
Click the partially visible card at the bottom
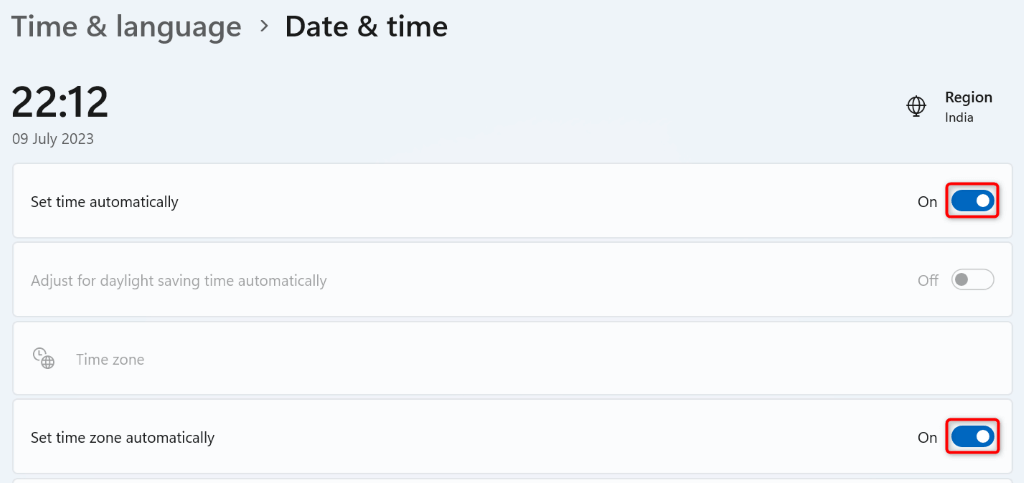pyautogui.click(x=512, y=480)
